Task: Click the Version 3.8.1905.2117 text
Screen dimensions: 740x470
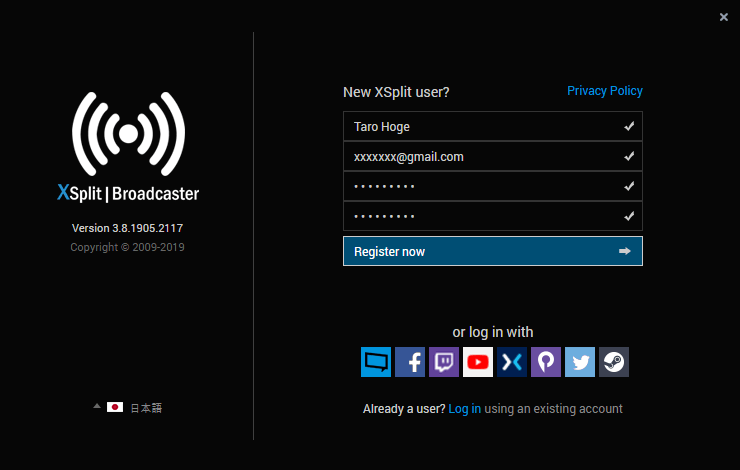Action: [127, 228]
